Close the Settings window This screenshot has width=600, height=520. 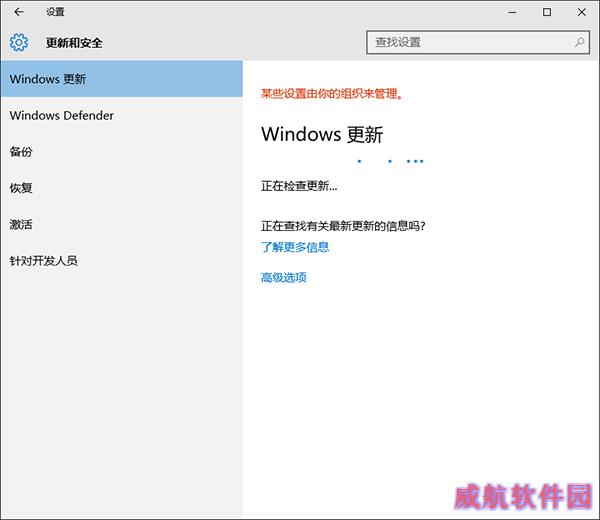[x=582, y=12]
